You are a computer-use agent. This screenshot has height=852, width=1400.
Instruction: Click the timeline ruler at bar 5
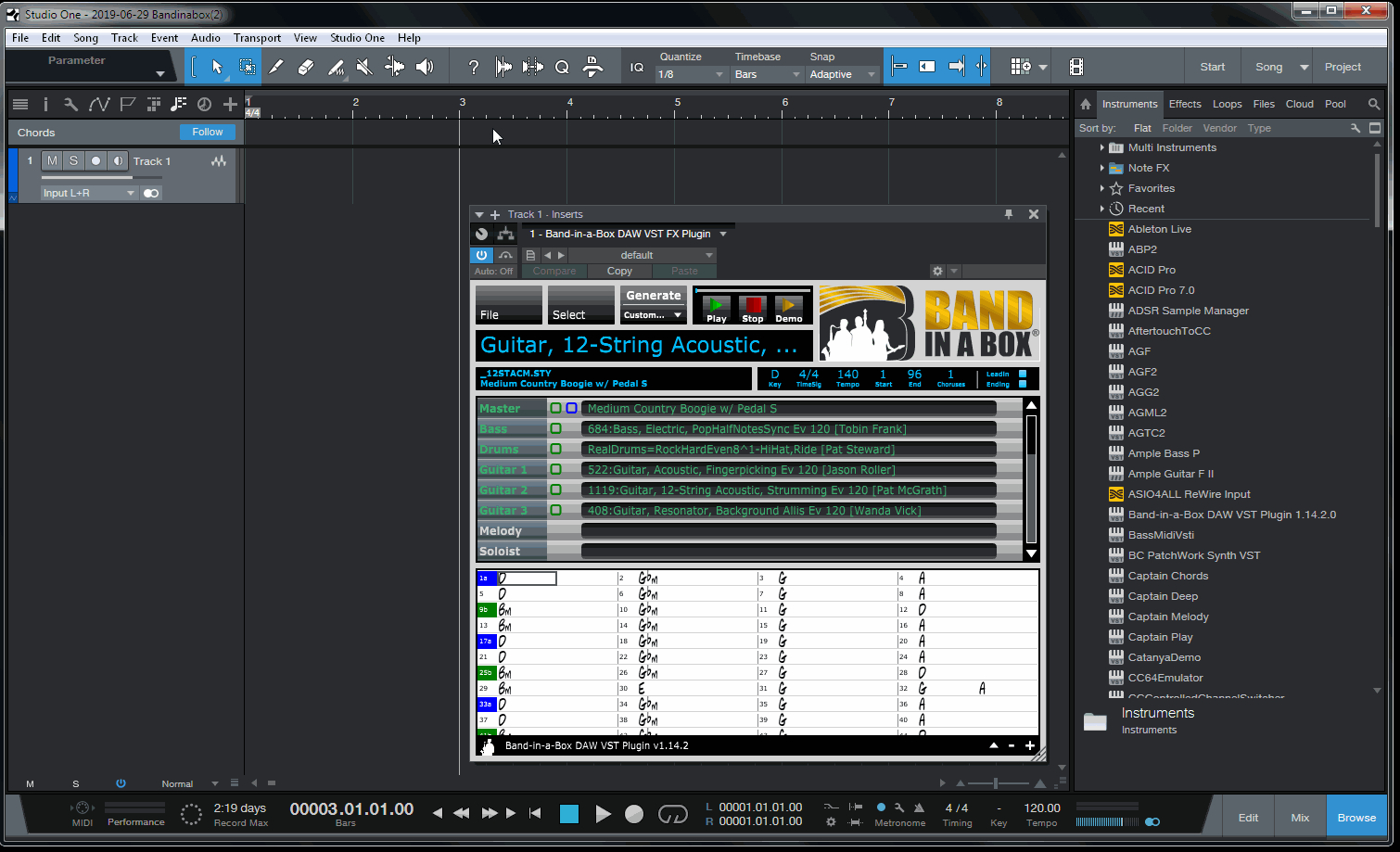678,104
